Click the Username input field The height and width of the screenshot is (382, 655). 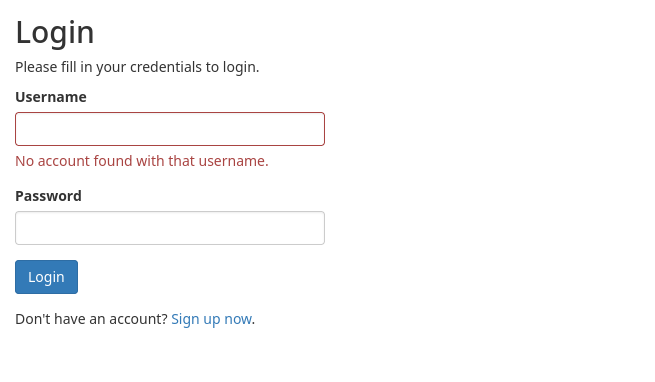tap(170, 129)
